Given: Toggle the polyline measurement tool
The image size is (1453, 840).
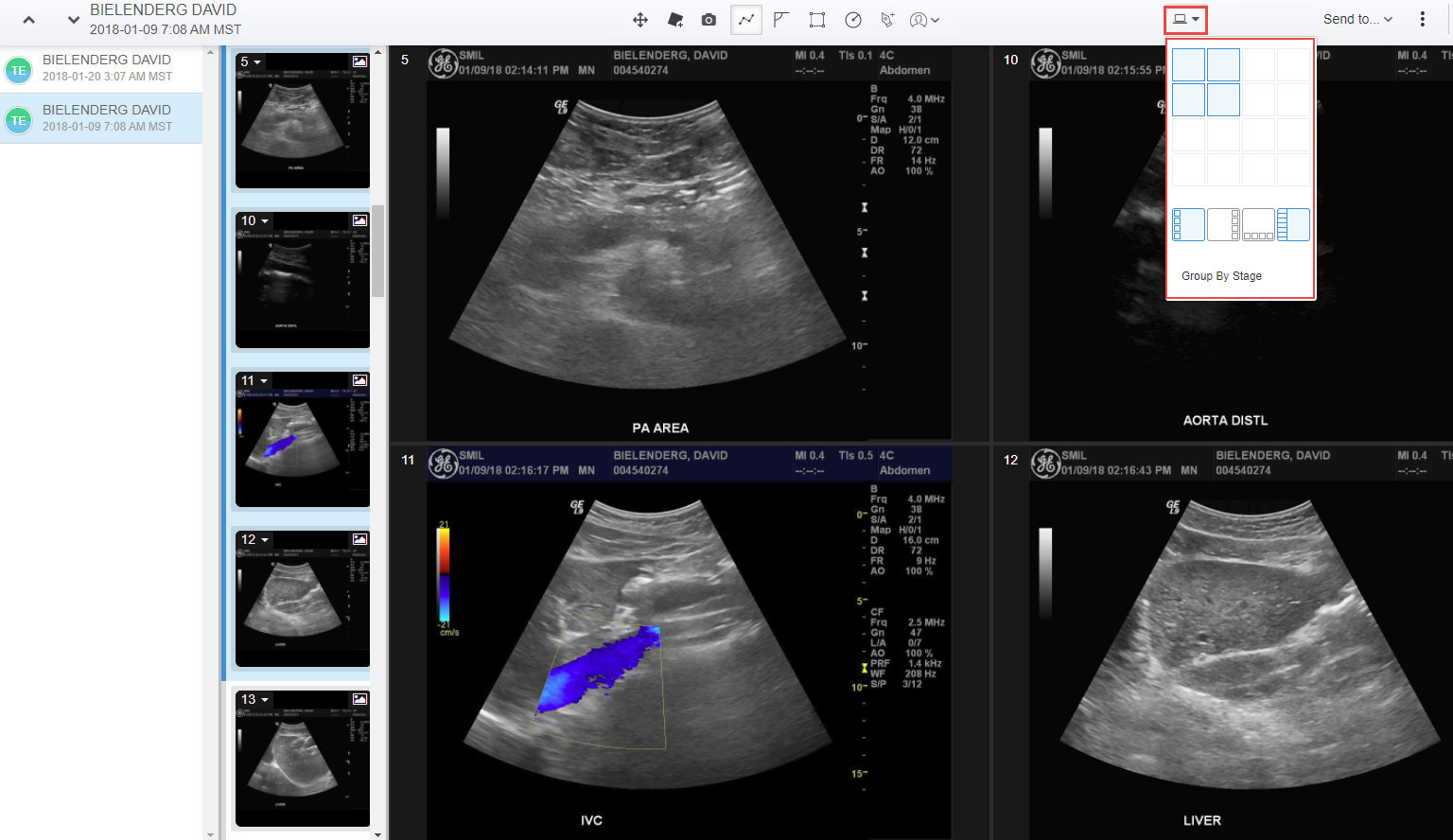Looking at the screenshot, I should click(x=746, y=20).
